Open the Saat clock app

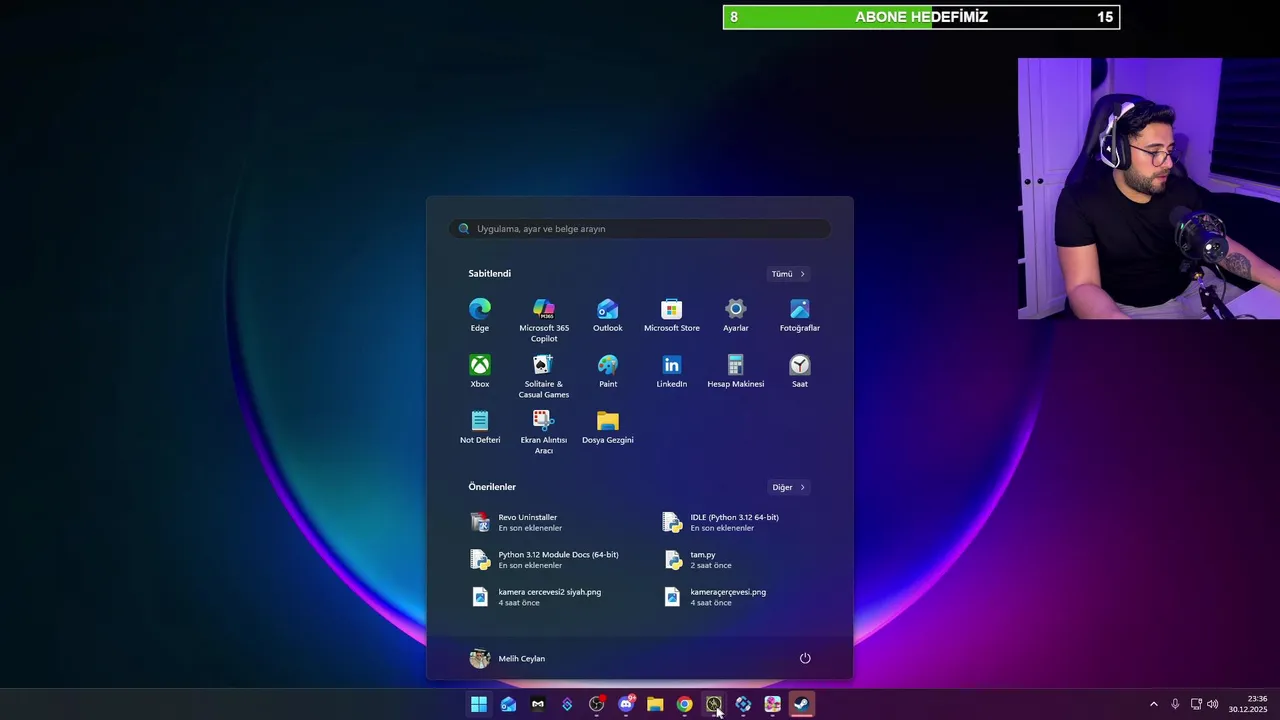[800, 371]
